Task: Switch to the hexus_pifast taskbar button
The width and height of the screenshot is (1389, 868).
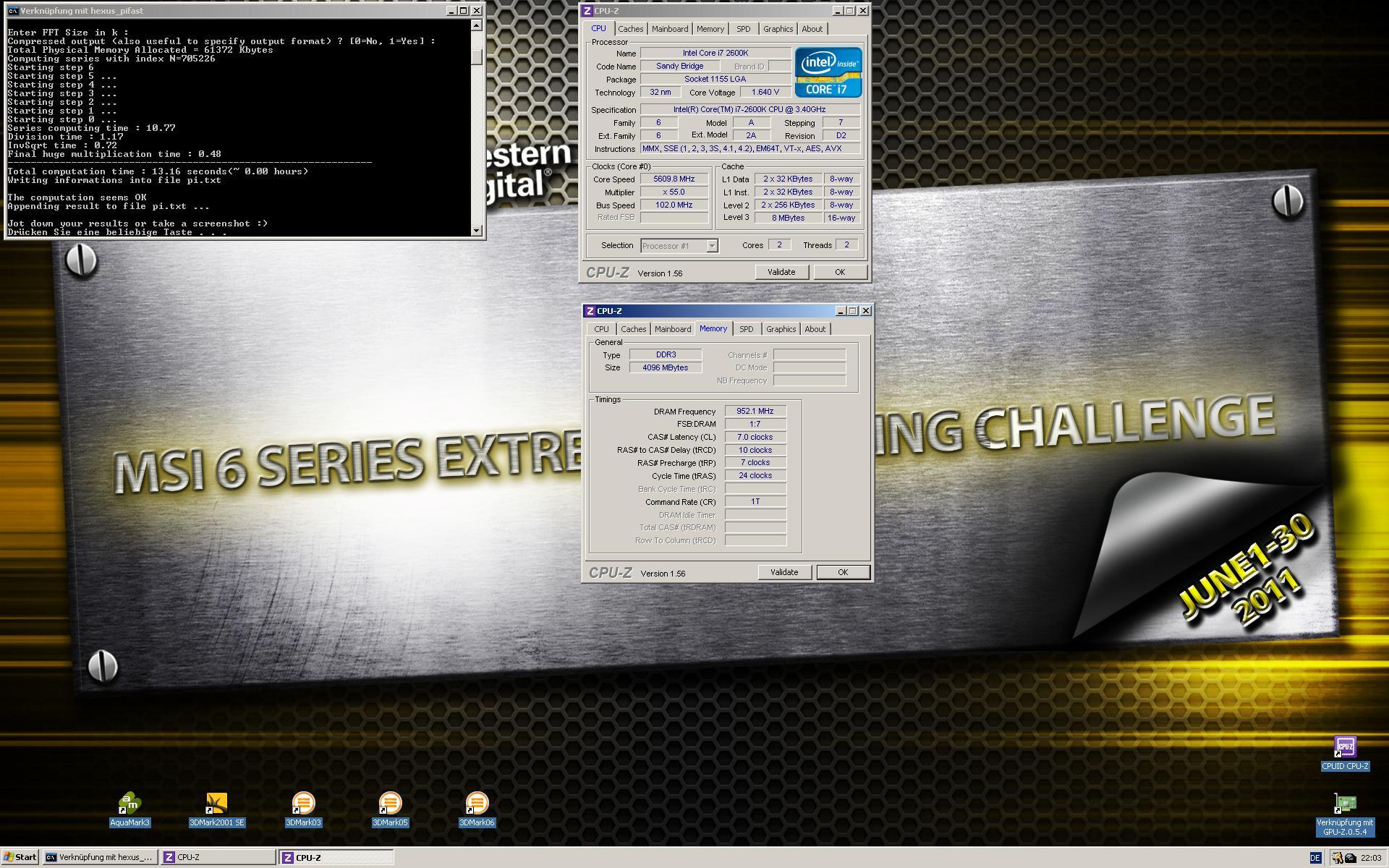Action: pos(100,857)
